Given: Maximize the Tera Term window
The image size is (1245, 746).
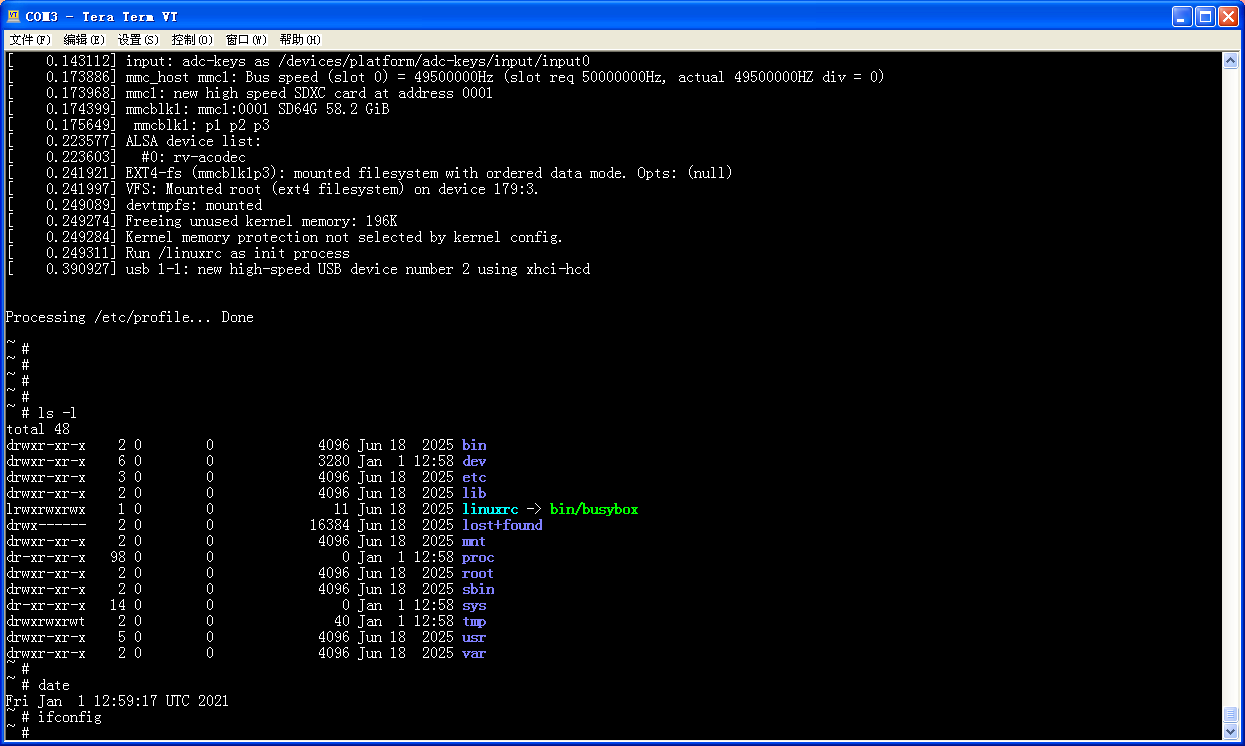Looking at the screenshot, I should pyautogui.click(x=1204, y=16).
